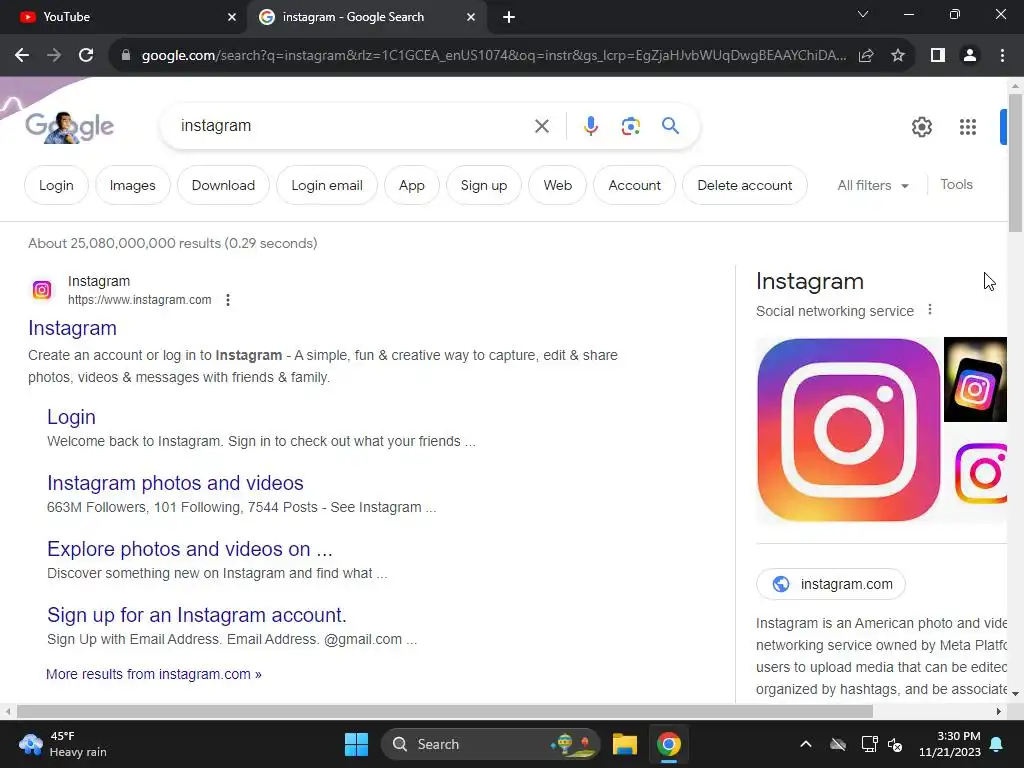Image resolution: width=1024 pixels, height=768 pixels.
Task: Select the App filter chip
Action: tap(412, 185)
